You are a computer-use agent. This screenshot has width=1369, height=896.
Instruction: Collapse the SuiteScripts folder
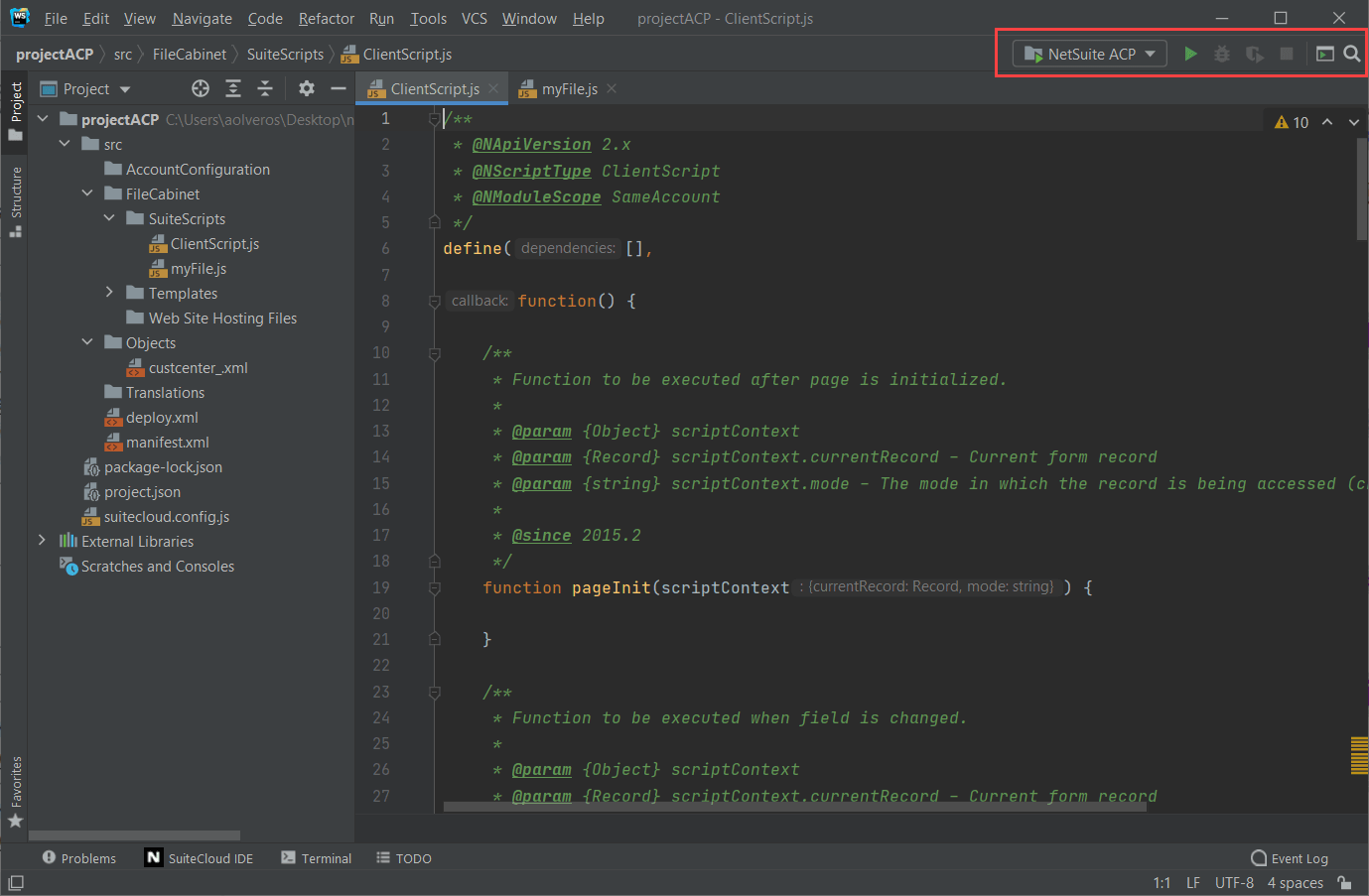point(109,218)
